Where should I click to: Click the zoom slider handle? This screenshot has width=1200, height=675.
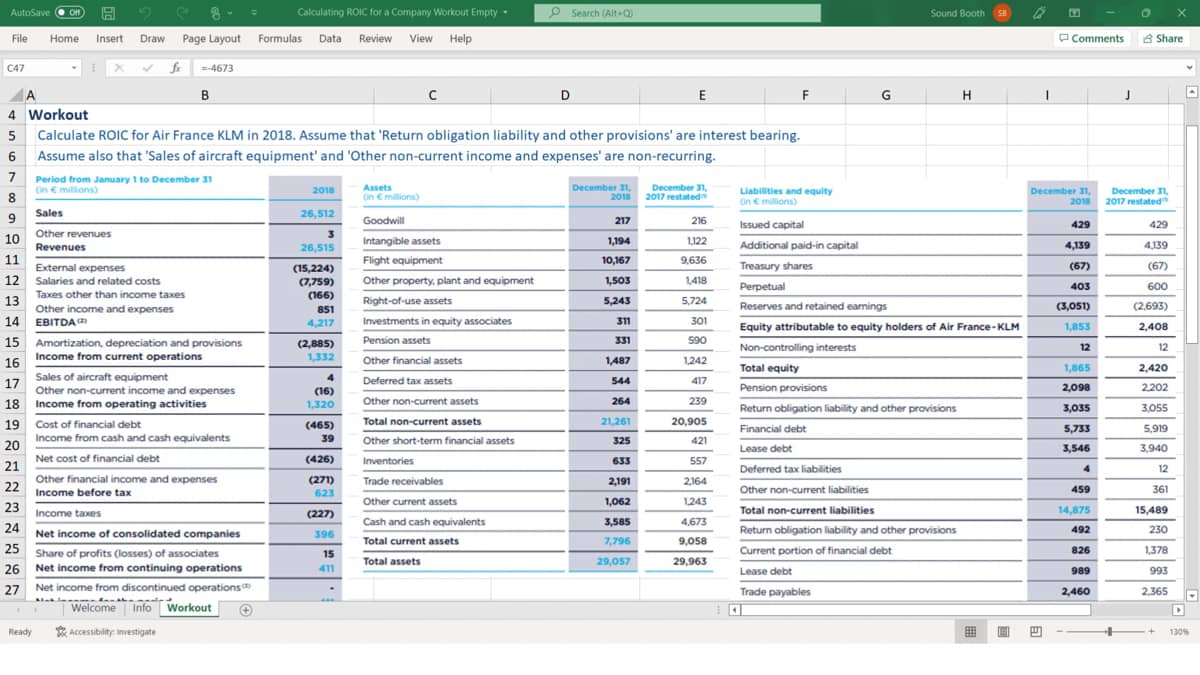click(1108, 632)
